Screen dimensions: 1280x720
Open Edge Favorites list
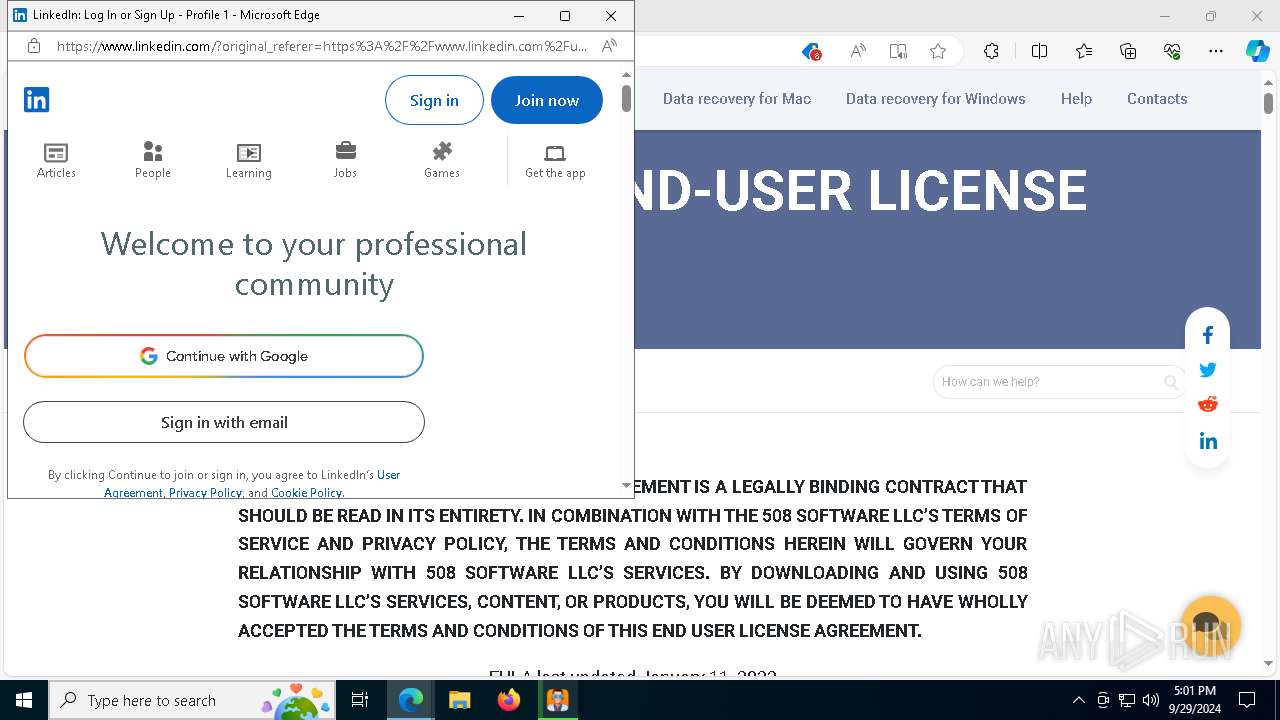tap(1084, 52)
